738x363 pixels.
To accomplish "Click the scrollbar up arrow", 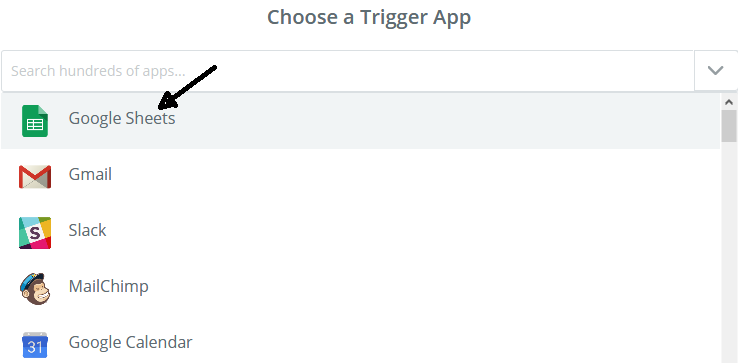I will tap(729, 102).
